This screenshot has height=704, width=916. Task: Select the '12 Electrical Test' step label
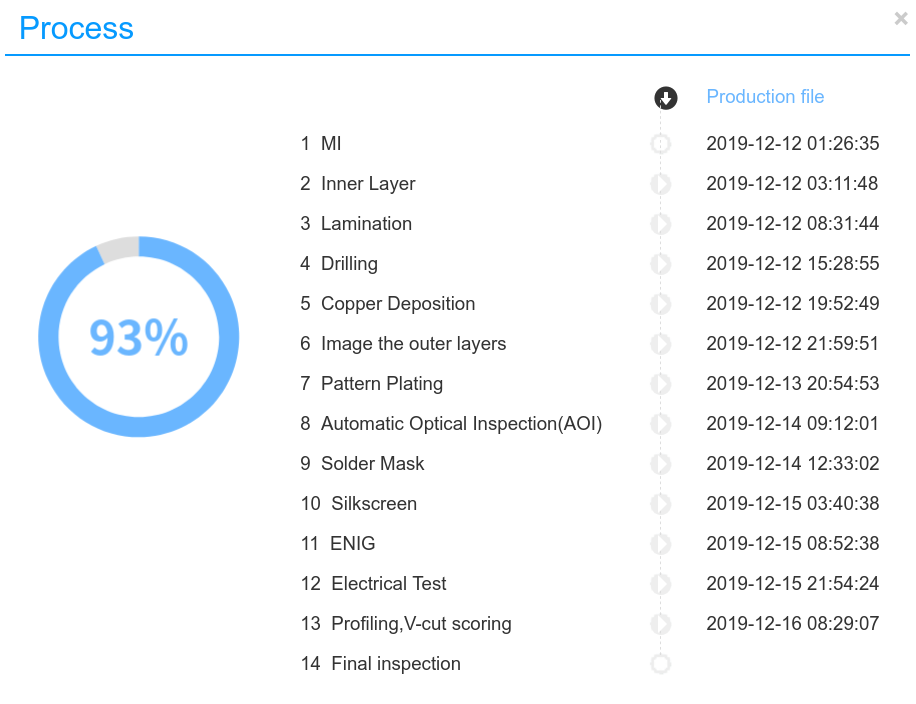point(373,583)
